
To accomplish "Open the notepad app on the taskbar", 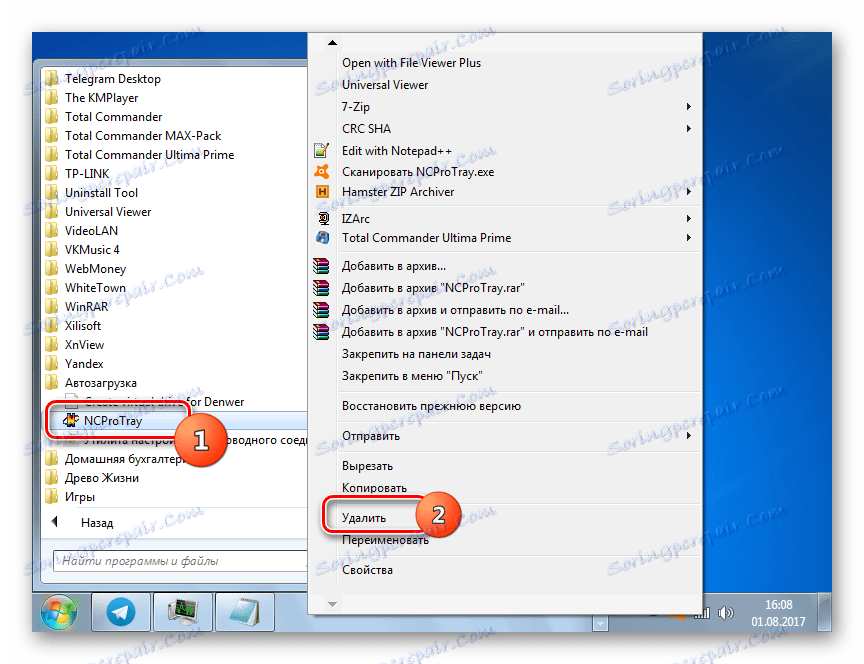I will coord(244,612).
